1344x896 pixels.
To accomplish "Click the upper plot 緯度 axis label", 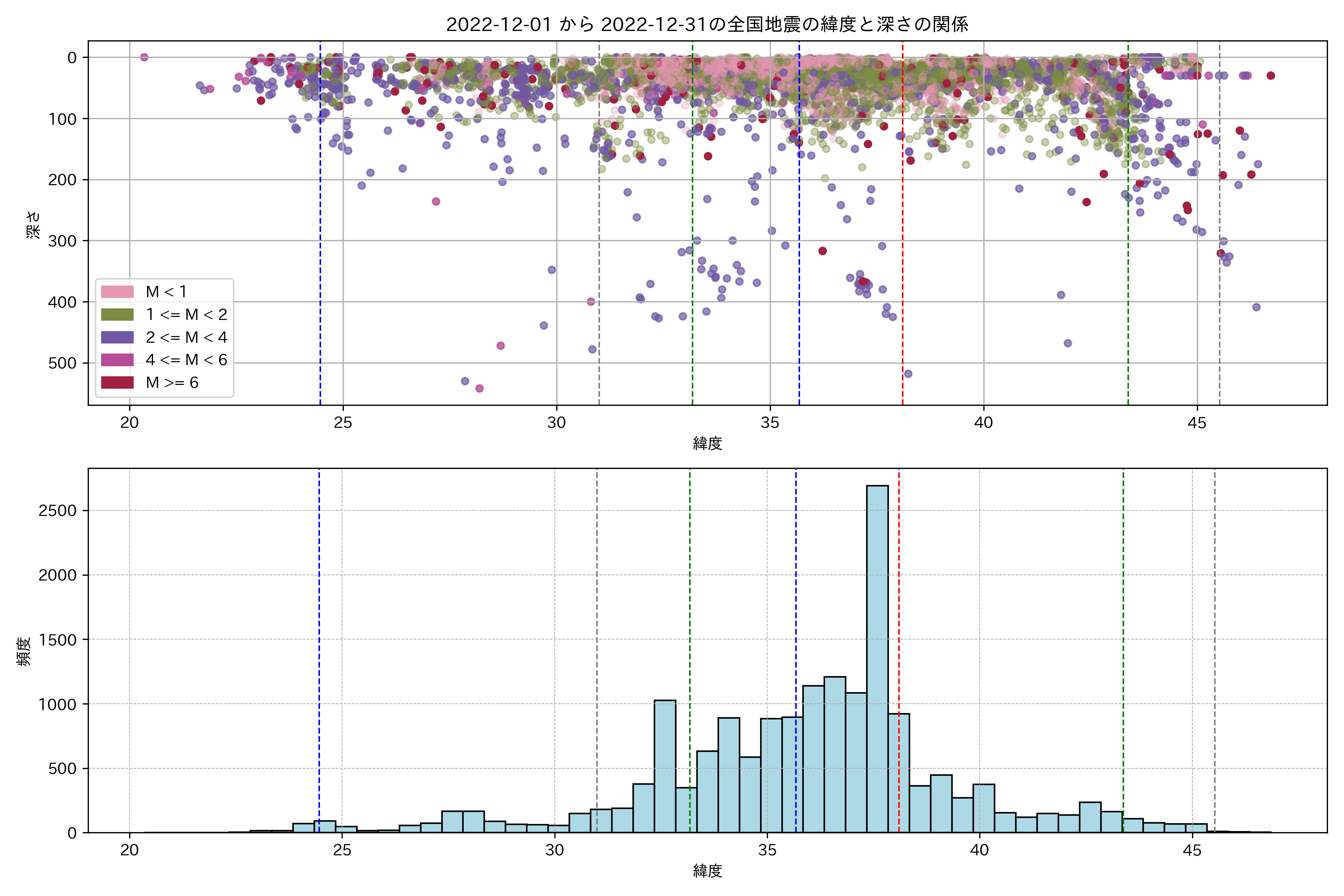I will [x=707, y=444].
